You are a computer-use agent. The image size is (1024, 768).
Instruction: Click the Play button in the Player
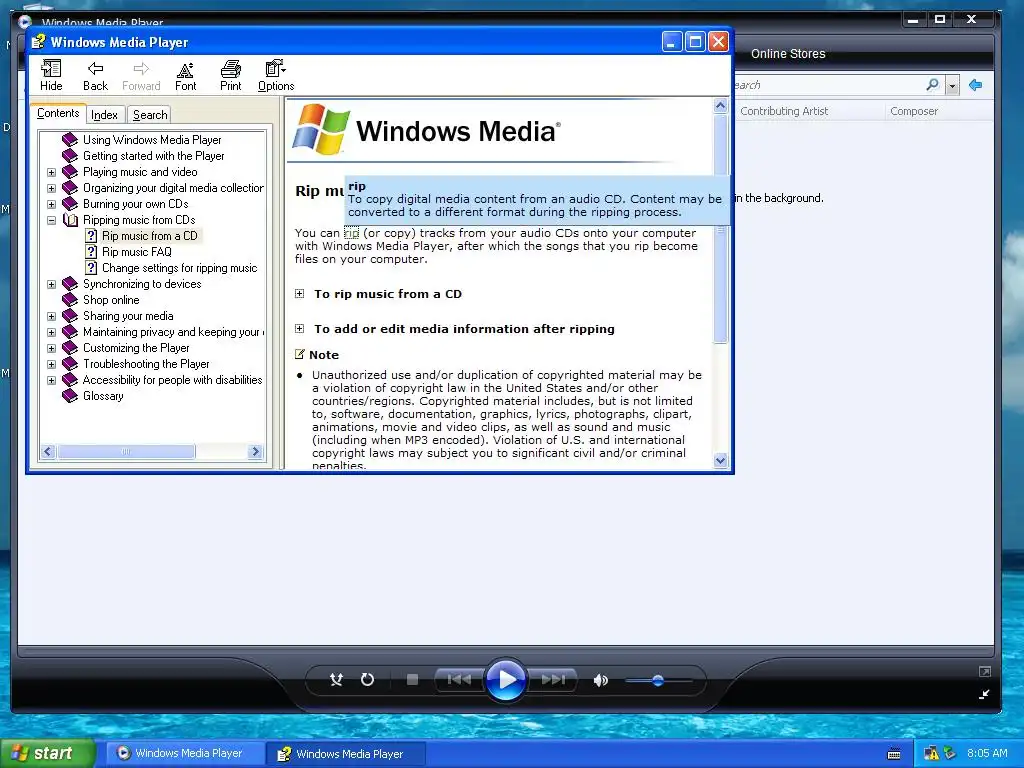point(506,680)
